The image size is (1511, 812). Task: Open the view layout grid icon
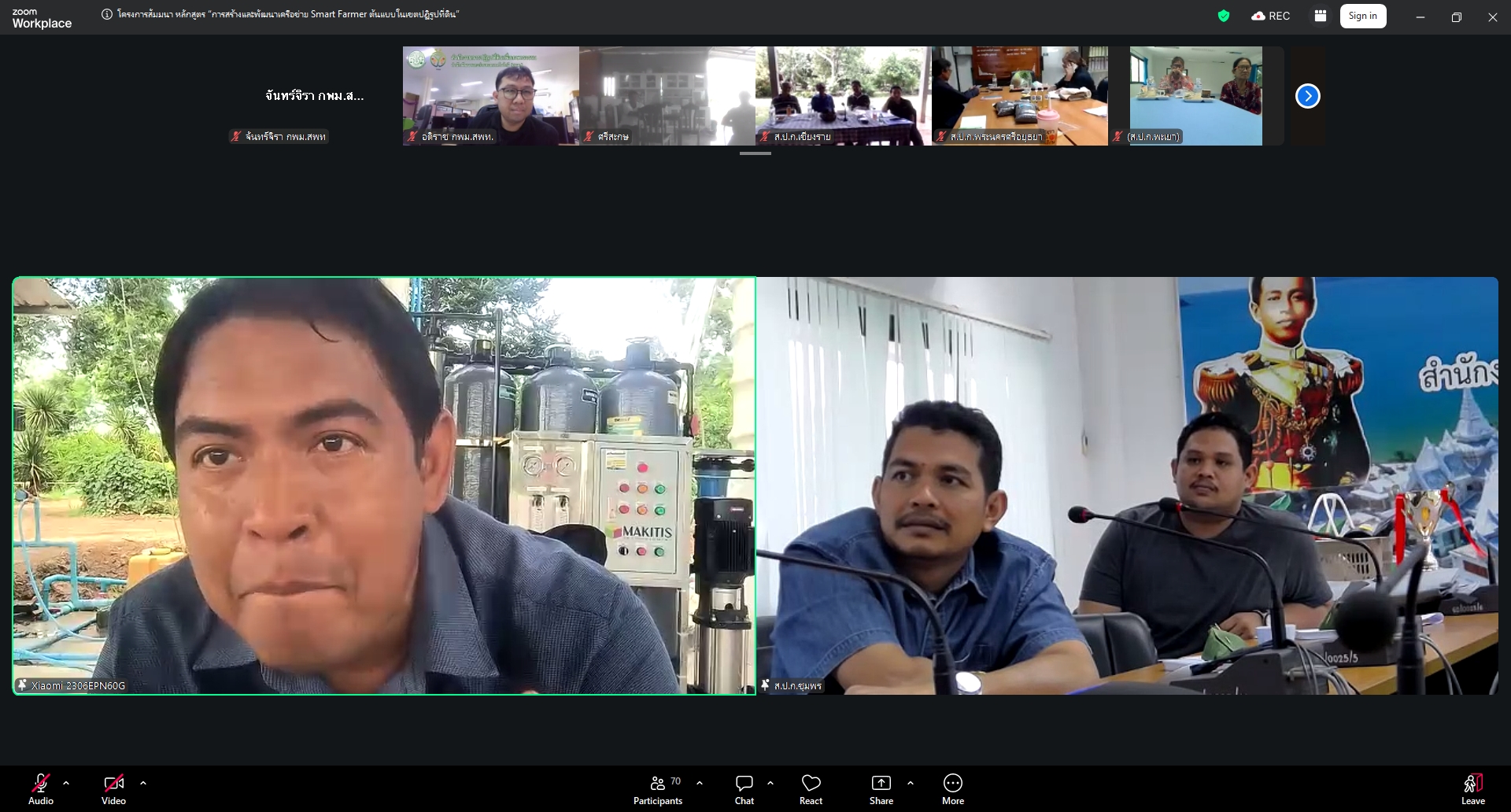click(1321, 16)
